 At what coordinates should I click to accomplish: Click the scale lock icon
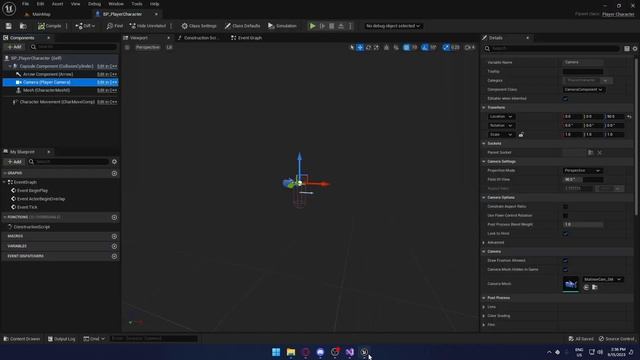tap(521, 134)
